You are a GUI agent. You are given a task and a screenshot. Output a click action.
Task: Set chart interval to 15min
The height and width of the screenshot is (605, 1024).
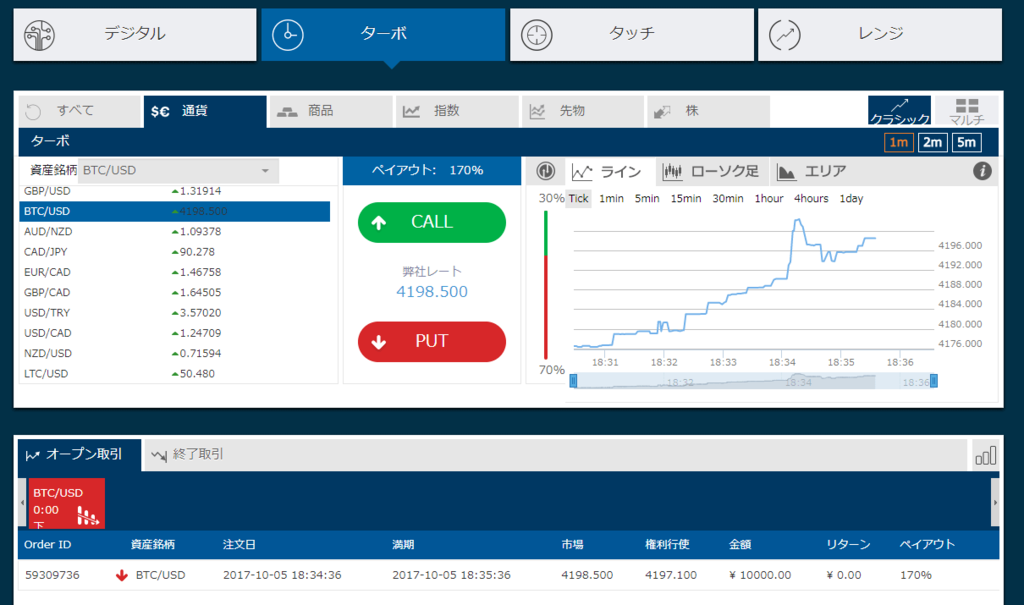[686, 199]
